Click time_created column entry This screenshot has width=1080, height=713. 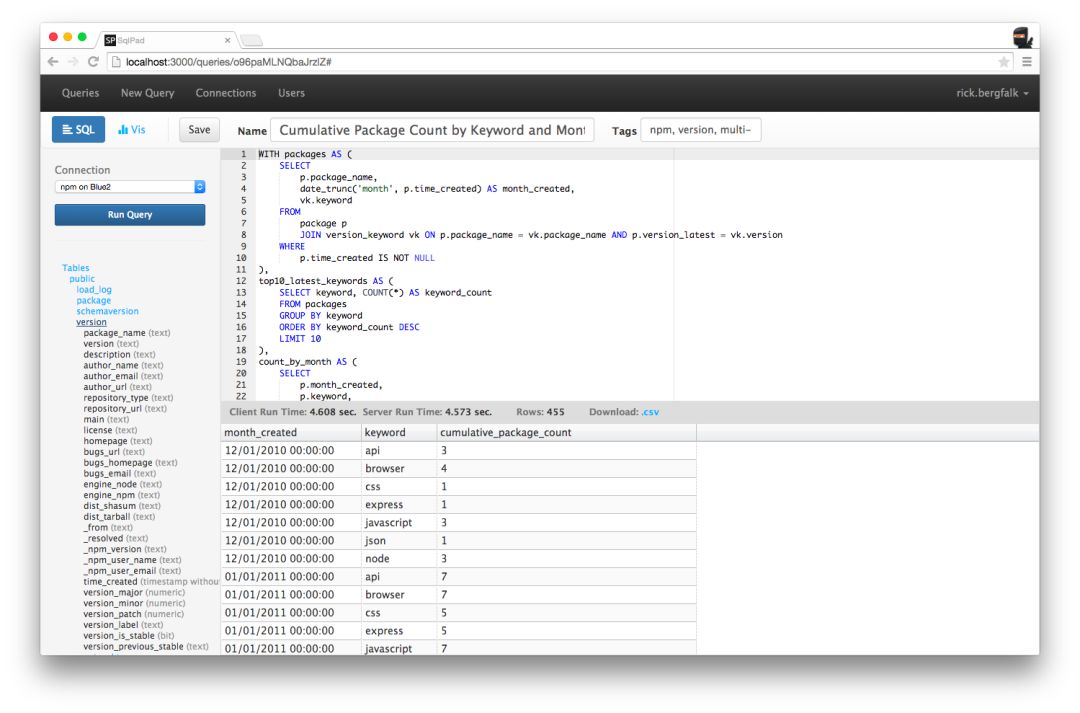click(x=151, y=581)
